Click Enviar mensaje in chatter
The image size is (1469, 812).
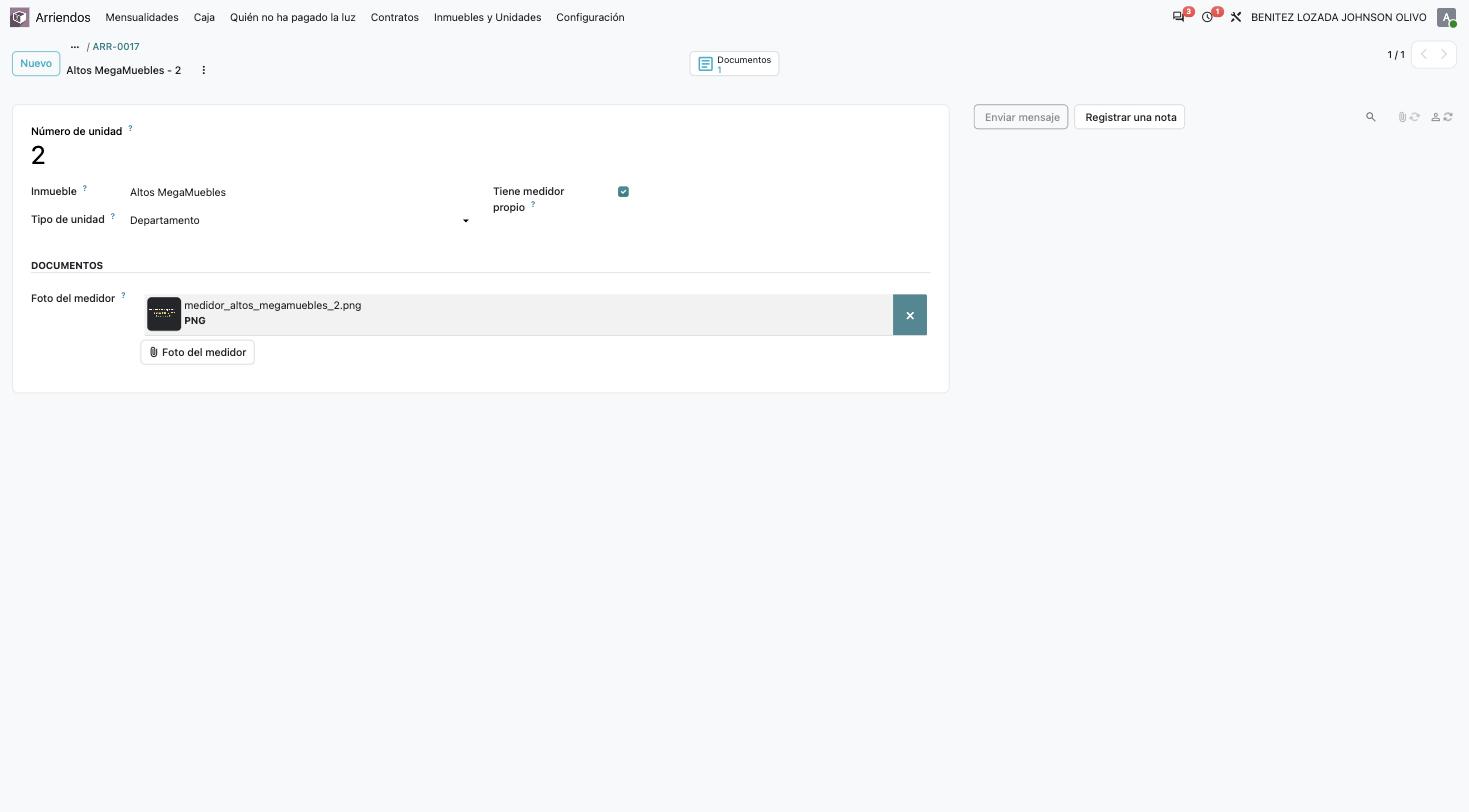tap(1021, 117)
